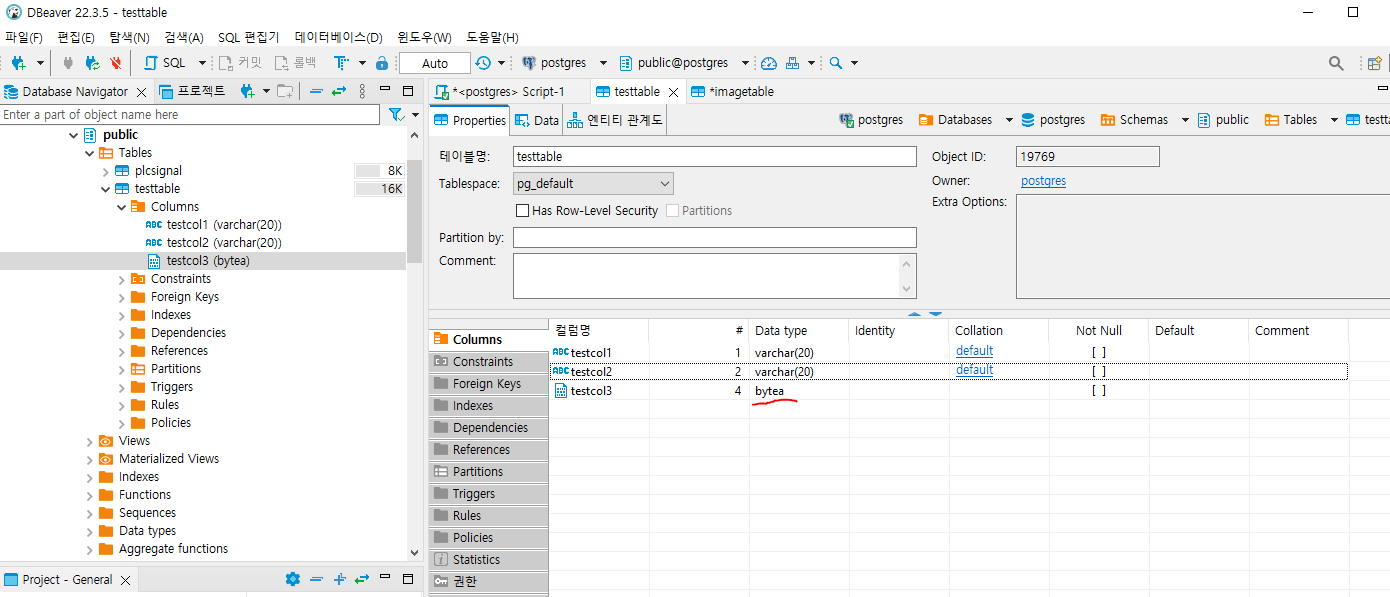Click the red Disconnect plug icon
Viewport: 1390px width, 597px height.
pos(116,63)
